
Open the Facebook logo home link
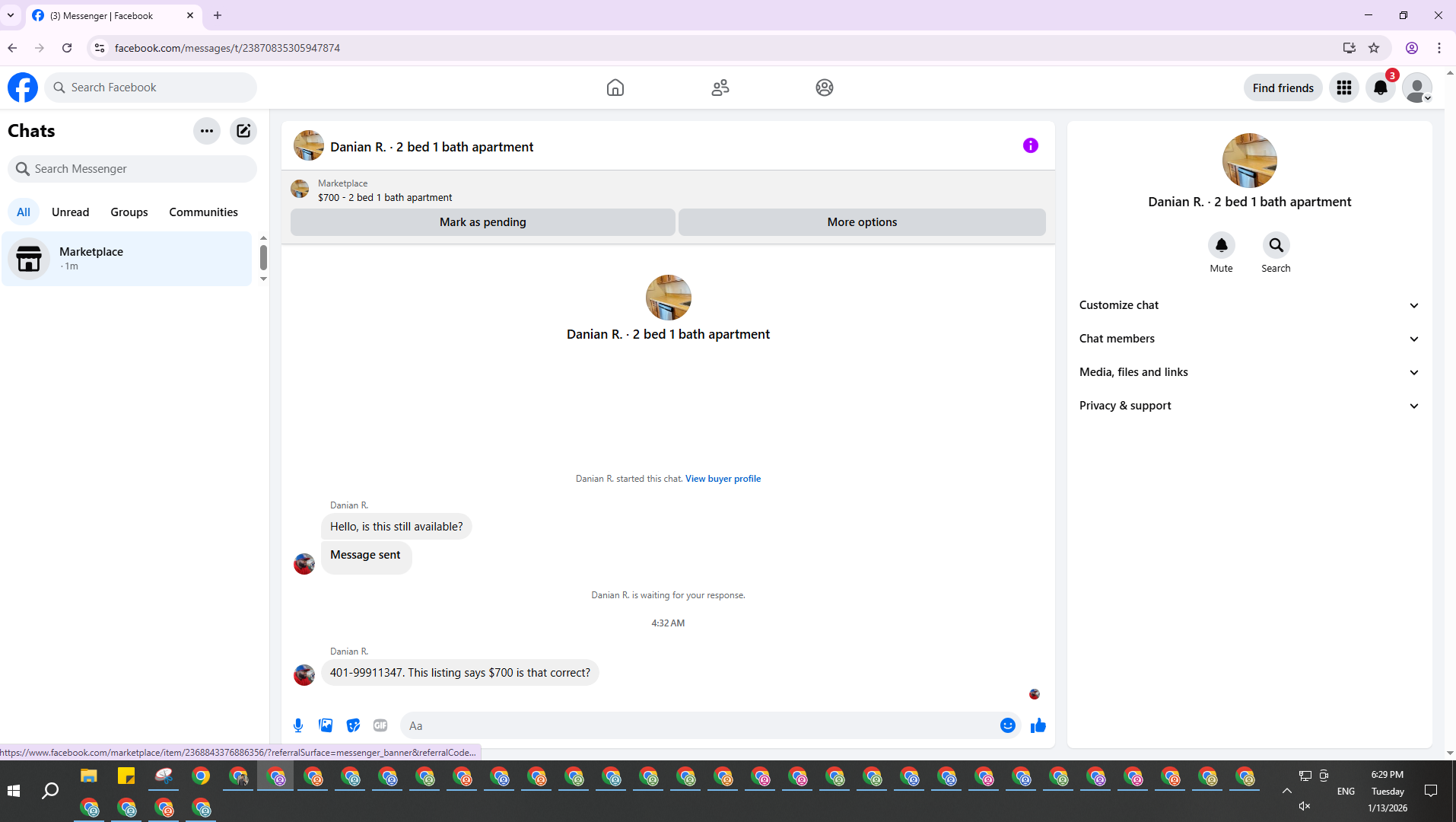pos(23,88)
